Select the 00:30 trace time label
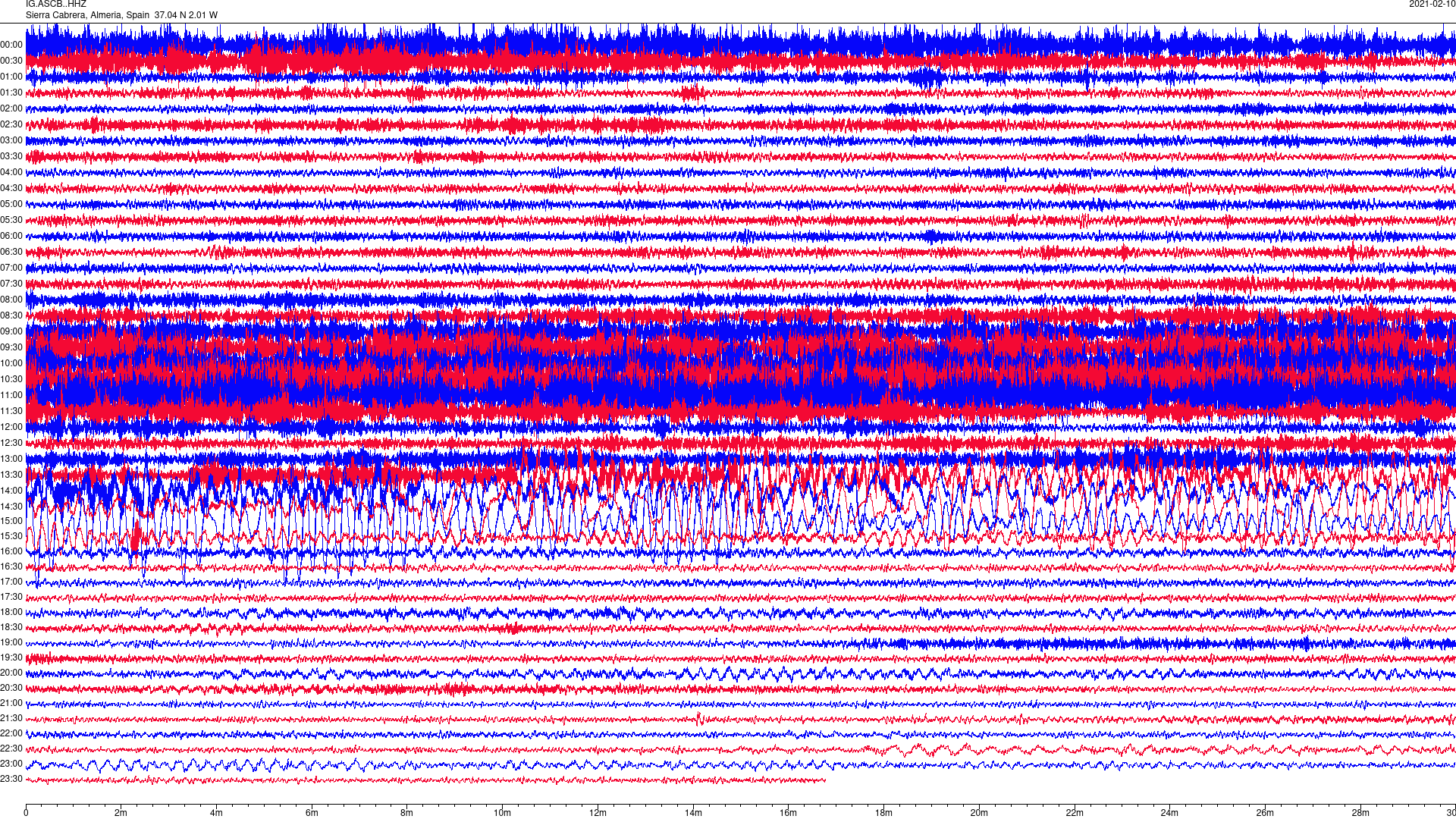Viewport: 1456px width, 819px height. pyautogui.click(x=11, y=61)
